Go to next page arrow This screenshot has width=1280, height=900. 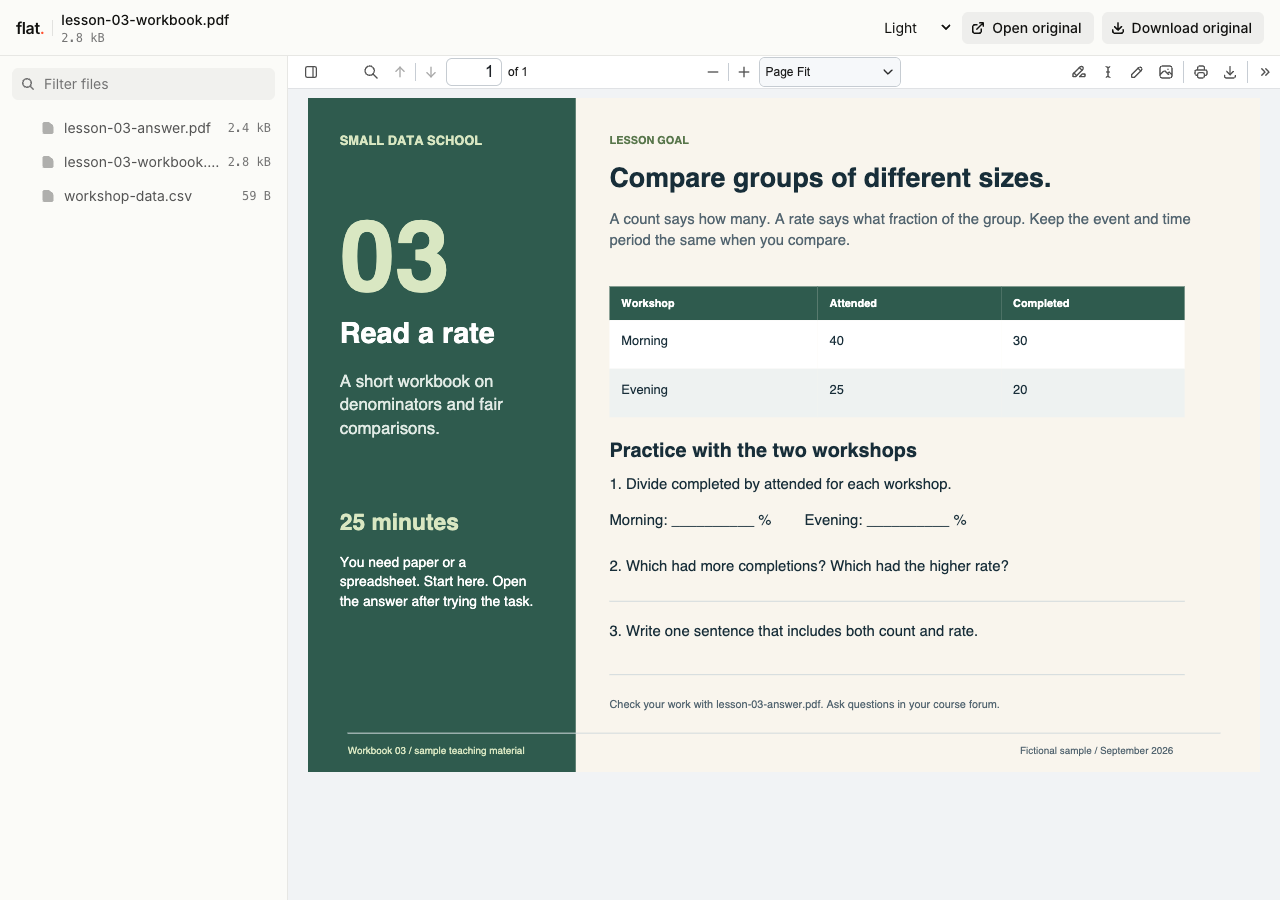(x=431, y=72)
